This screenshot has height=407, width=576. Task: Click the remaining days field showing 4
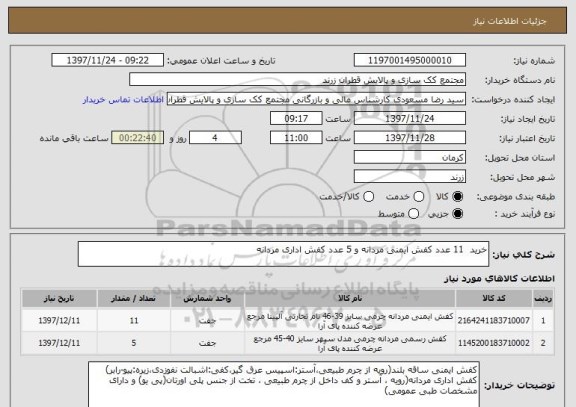point(215,138)
